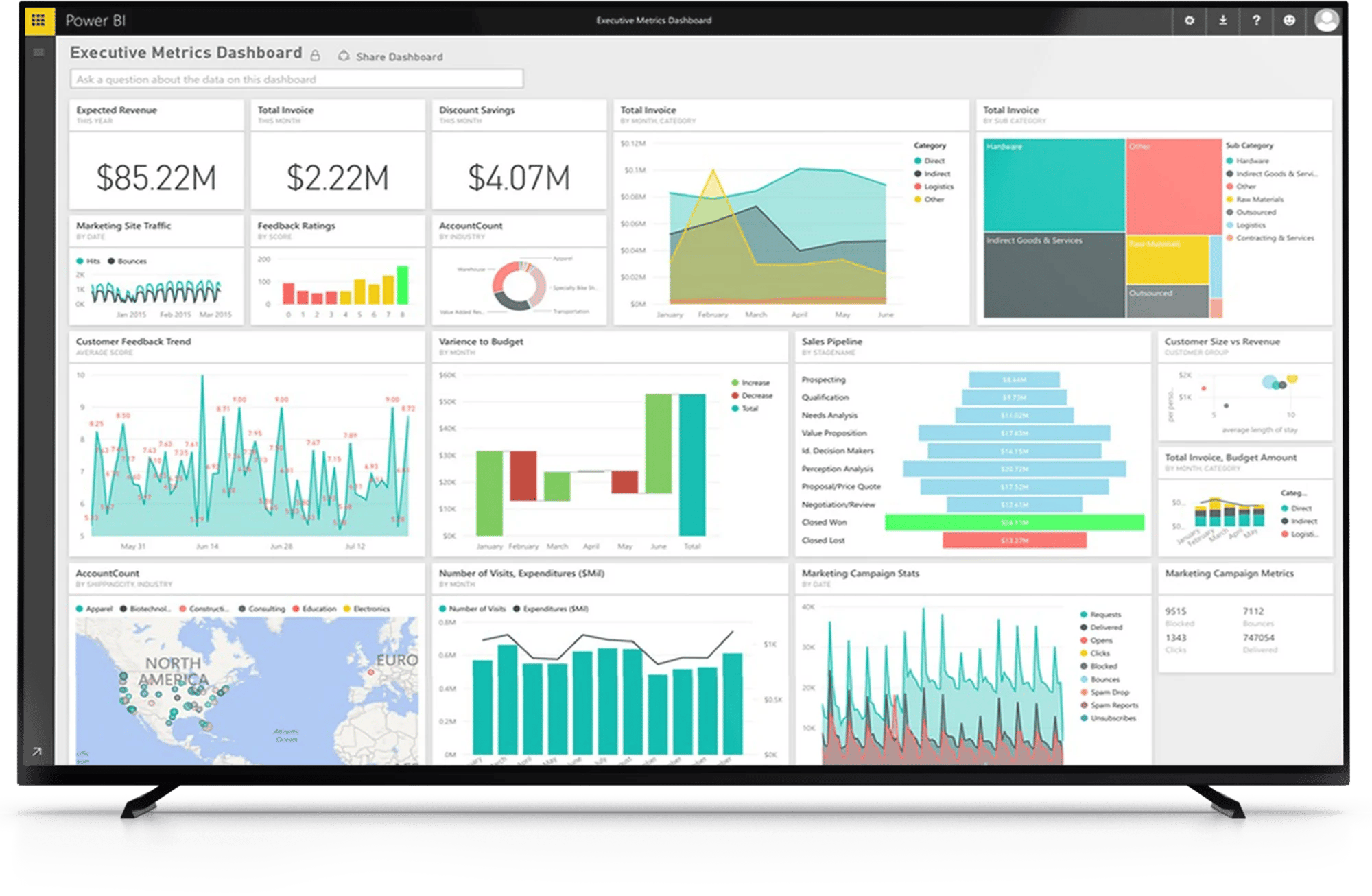Click the Number of Visits legend item
Viewport: 1372px width, 896px height.
tap(473, 609)
